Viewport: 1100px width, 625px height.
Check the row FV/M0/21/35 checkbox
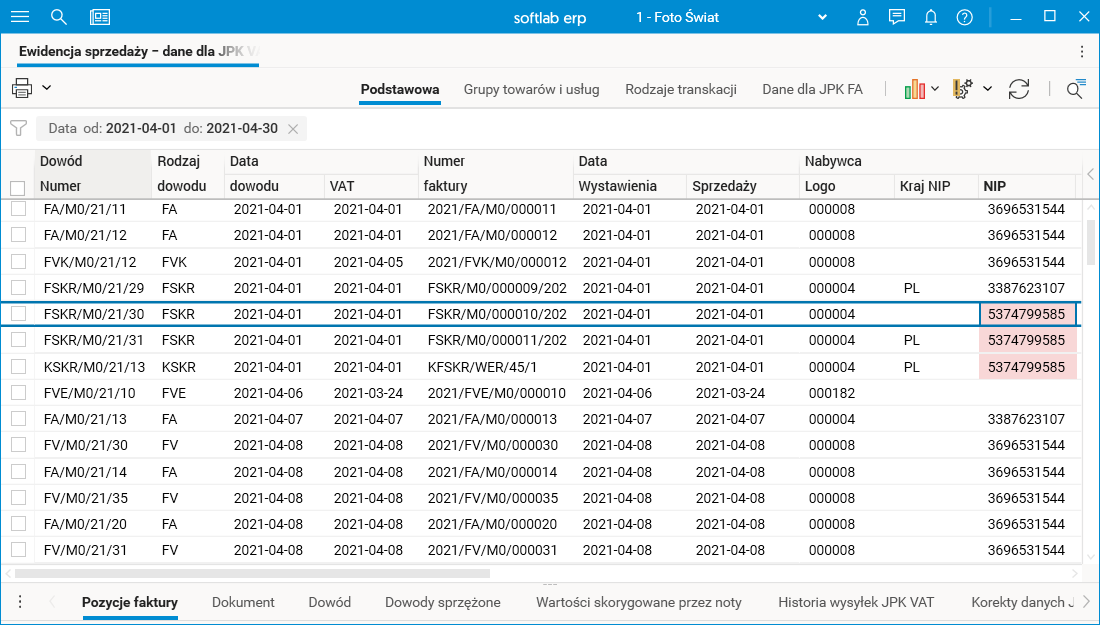(18, 497)
